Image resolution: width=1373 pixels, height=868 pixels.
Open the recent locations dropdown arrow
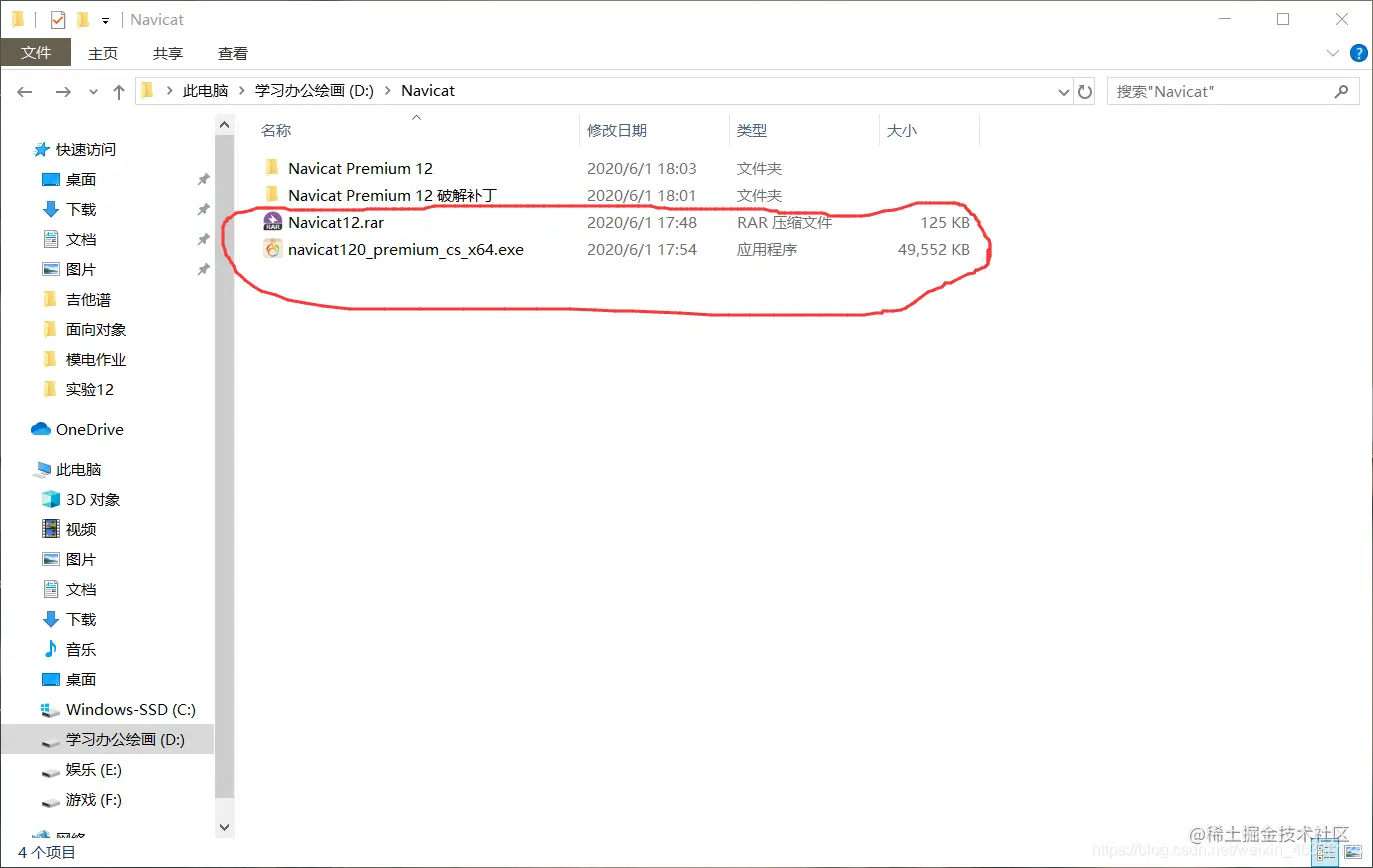coord(94,91)
